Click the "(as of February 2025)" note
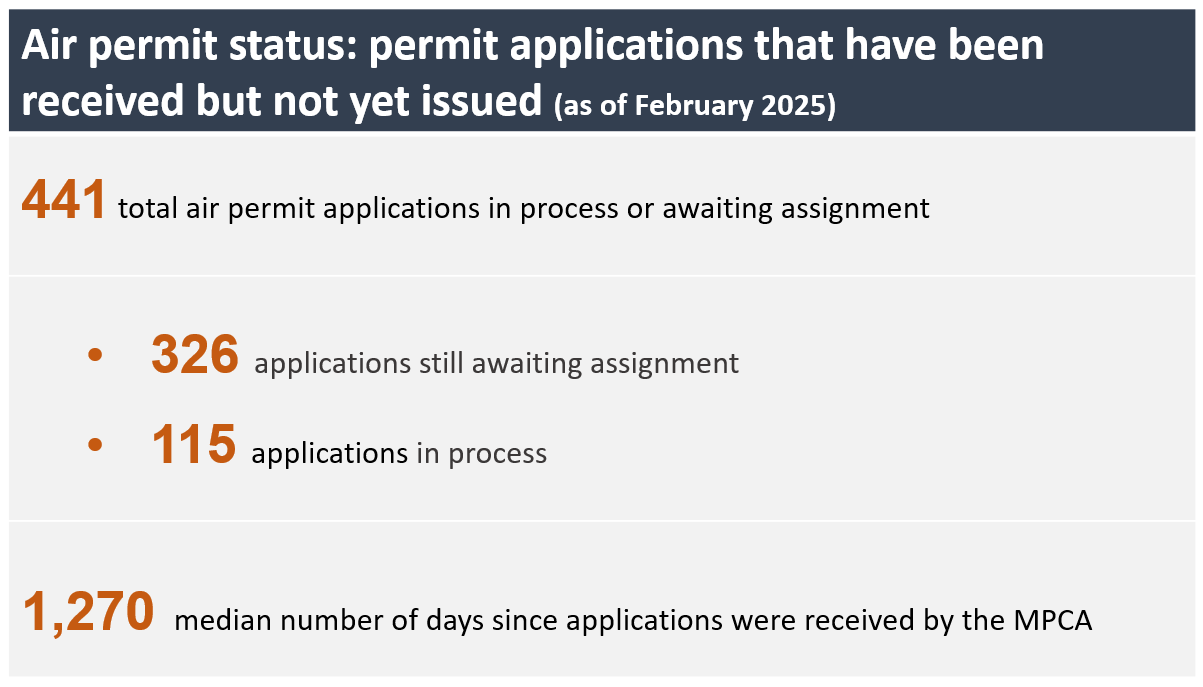The height and width of the screenshot is (687, 1203). [x=695, y=106]
